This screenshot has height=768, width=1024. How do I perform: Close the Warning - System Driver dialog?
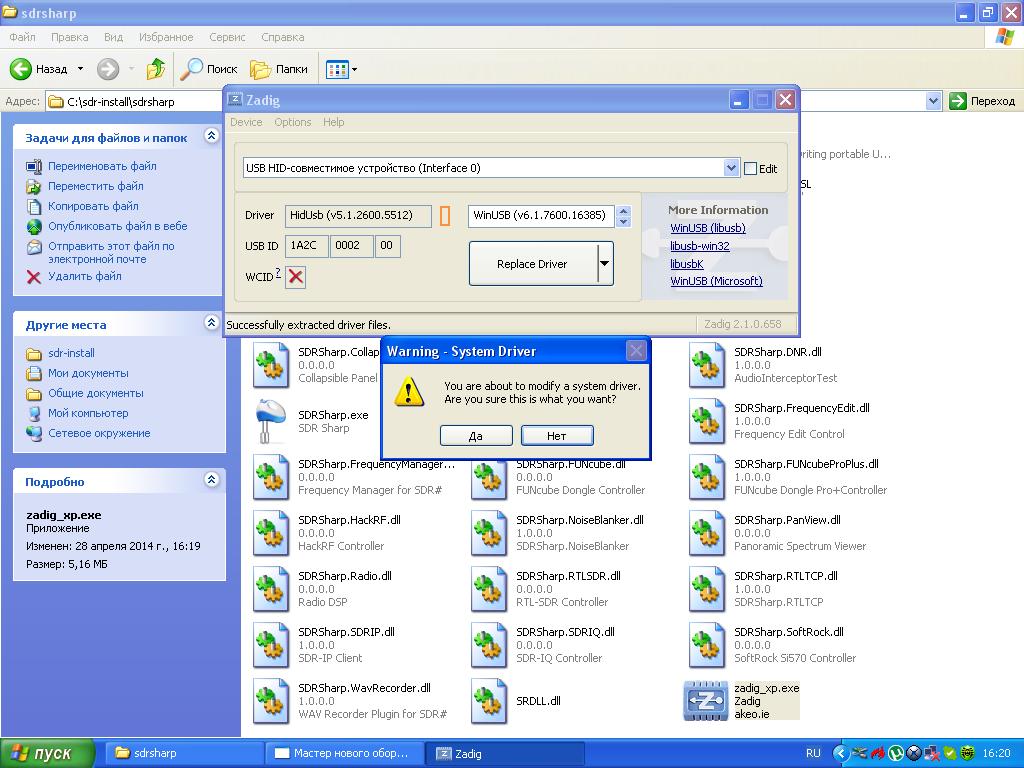tap(636, 351)
